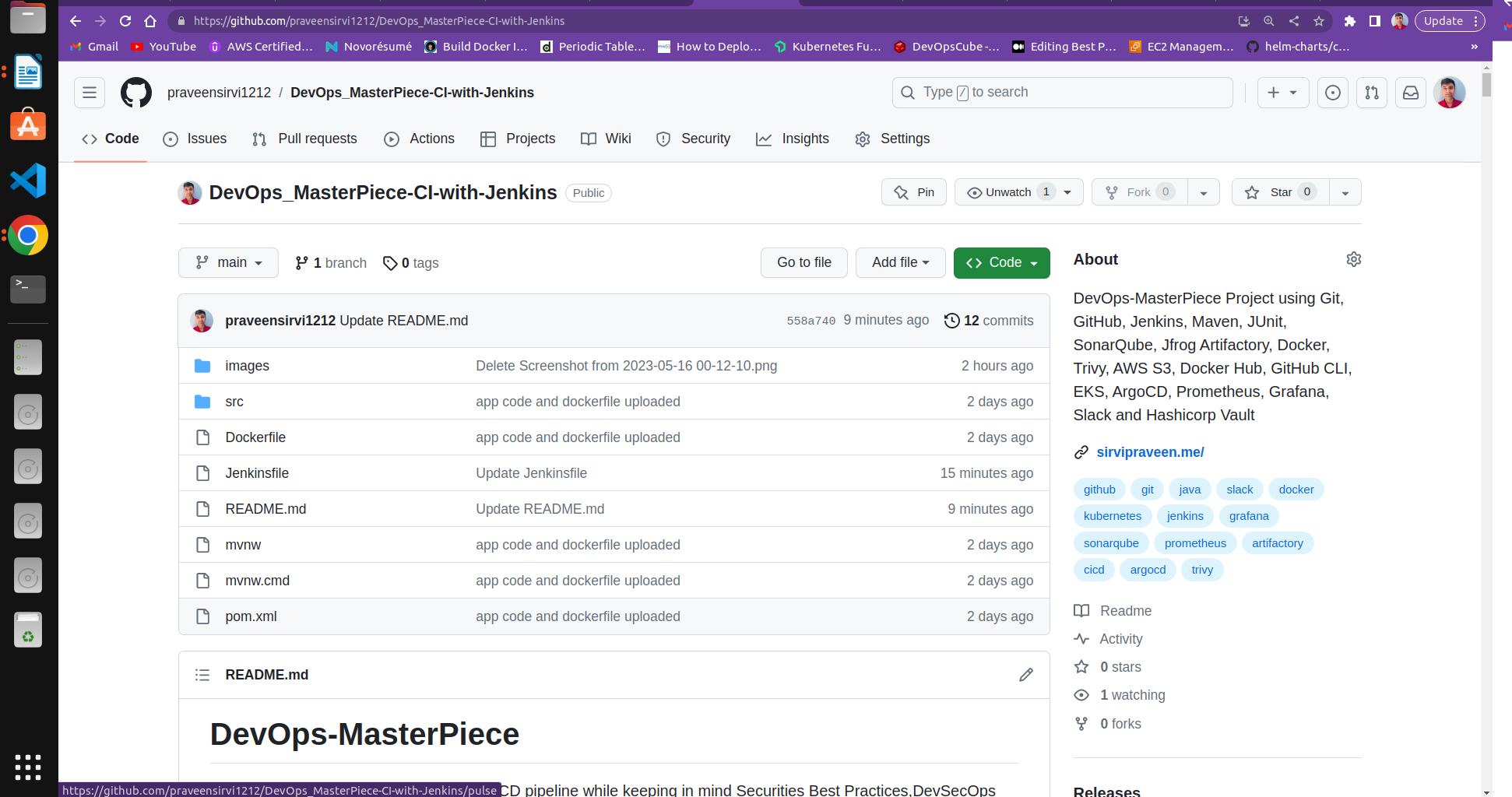Switch branch using the main dropdown
1512x797 pixels.
tap(228, 263)
